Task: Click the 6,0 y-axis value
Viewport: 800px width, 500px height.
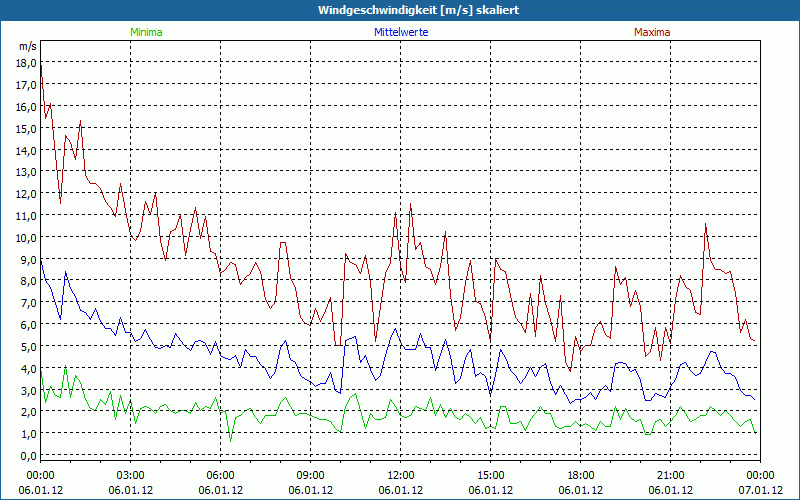Action: point(29,324)
